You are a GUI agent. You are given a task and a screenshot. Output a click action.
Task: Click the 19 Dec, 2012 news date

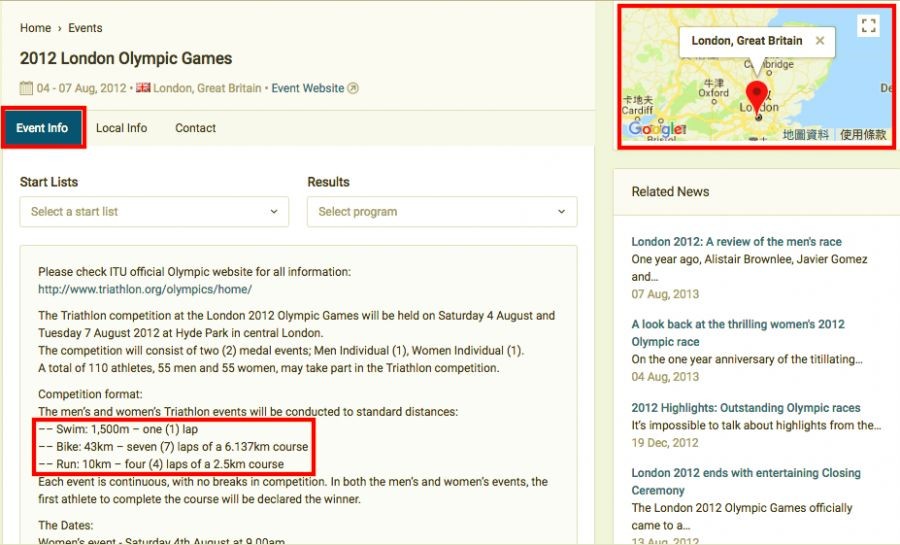665,443
